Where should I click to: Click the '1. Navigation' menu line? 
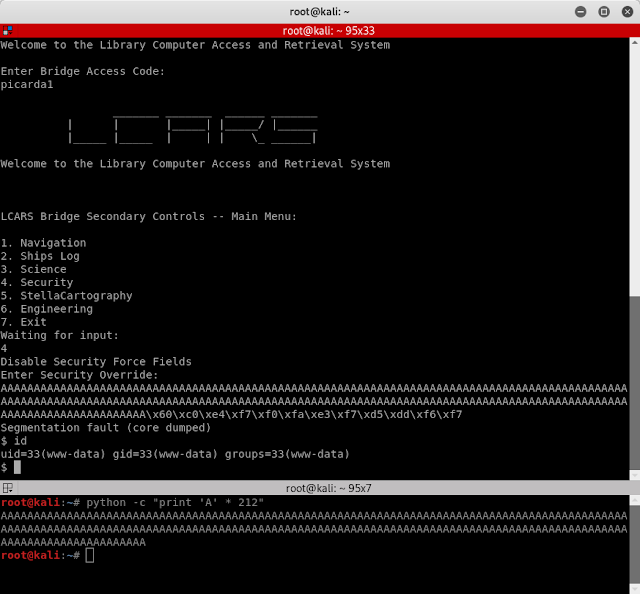coord(43,243)
